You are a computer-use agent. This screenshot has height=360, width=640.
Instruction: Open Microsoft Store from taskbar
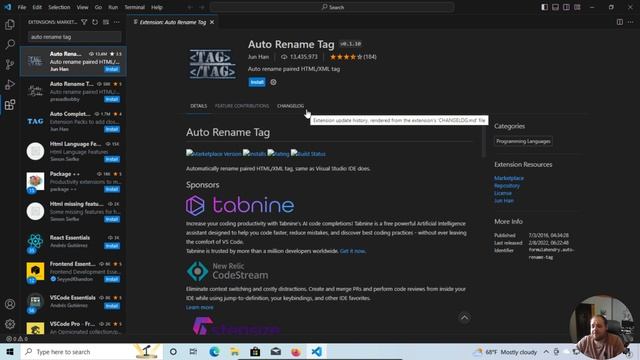point(255,351)
